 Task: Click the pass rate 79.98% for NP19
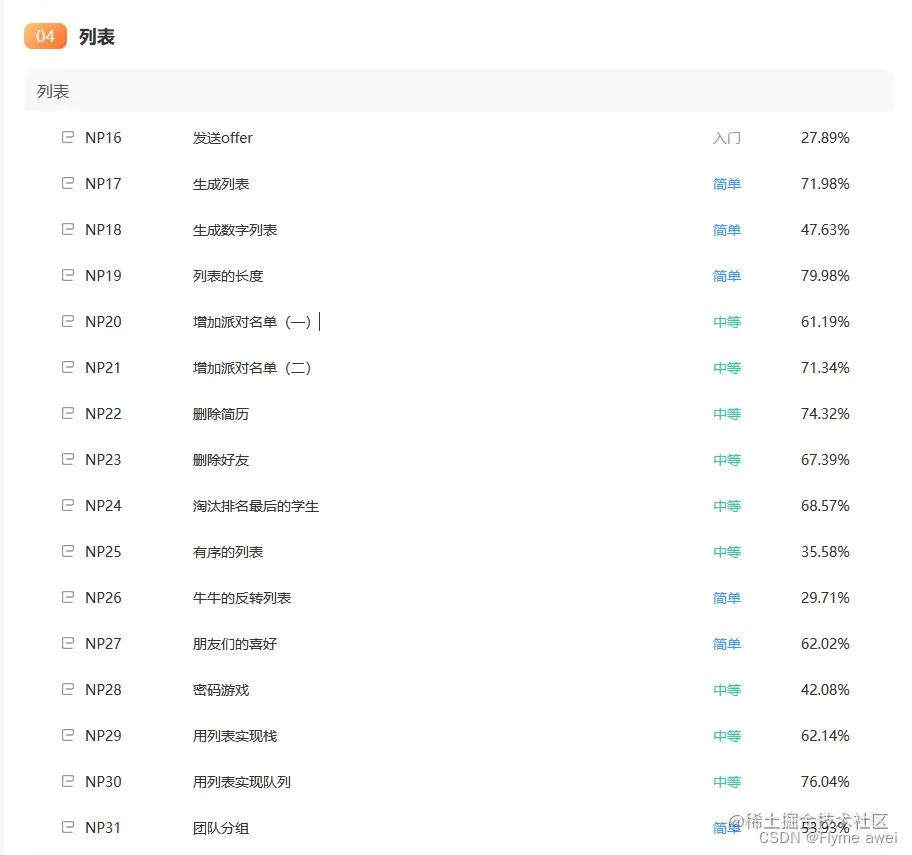click(x=825, y=275)
